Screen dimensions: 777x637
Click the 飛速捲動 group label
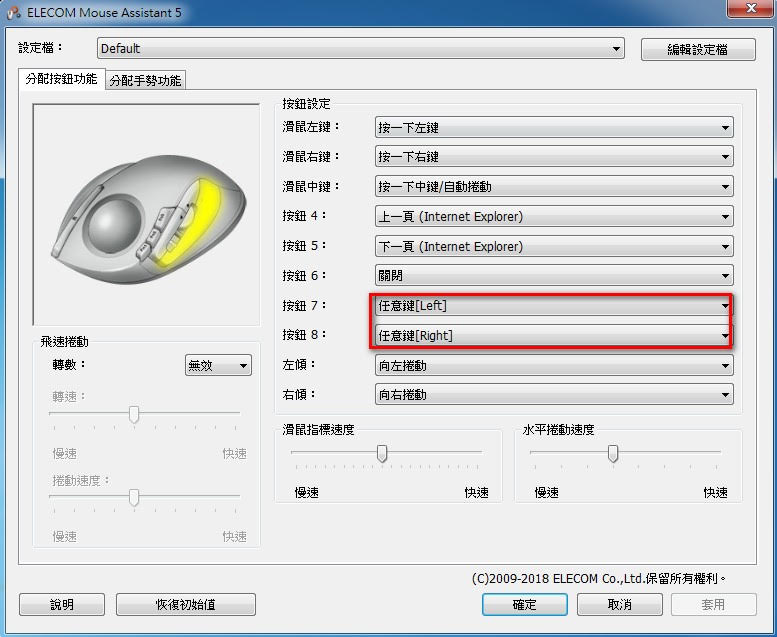click(x=64, y=342)
